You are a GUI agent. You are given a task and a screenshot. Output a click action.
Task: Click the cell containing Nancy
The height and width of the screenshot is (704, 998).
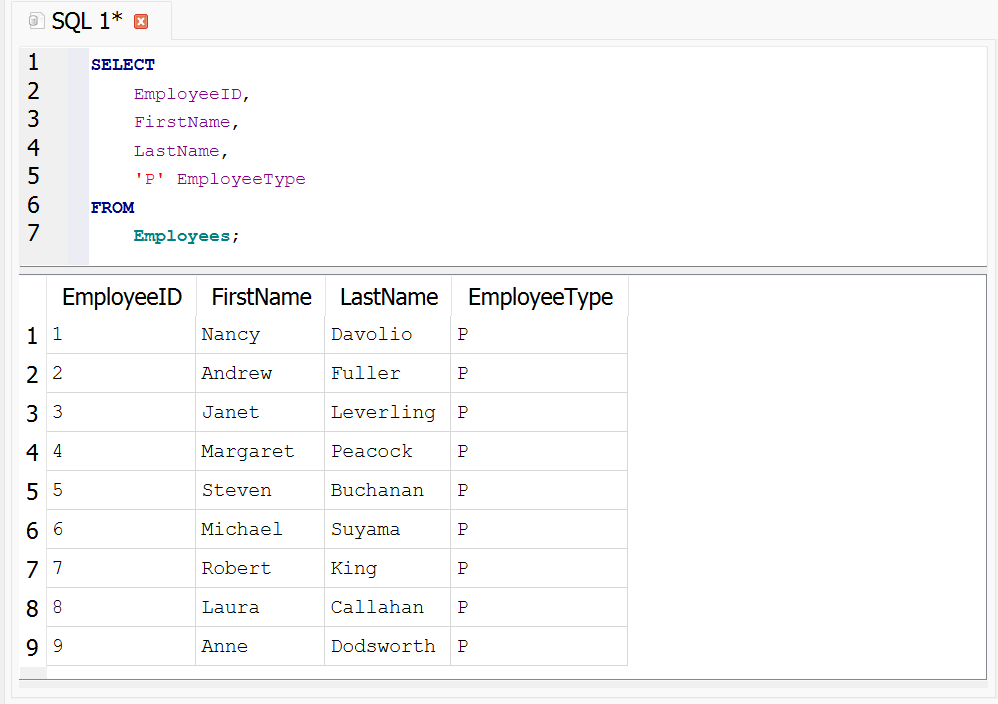pyautogui.click(x=230, y=335)
